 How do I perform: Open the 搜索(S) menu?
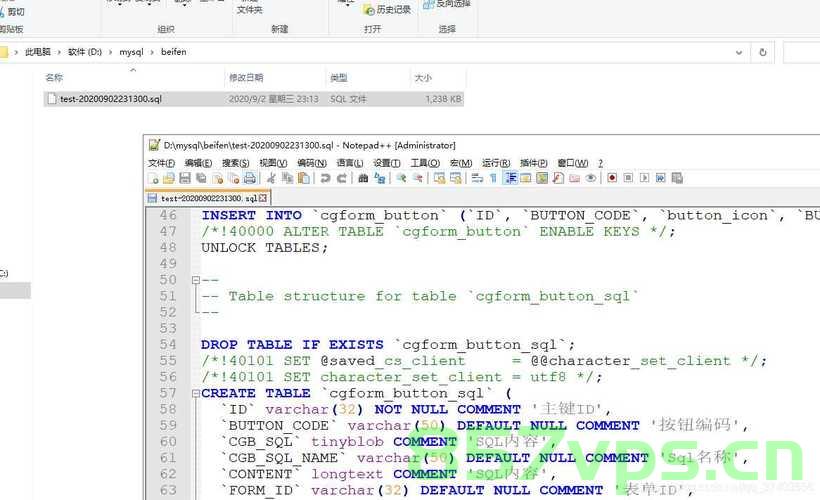[x=236, y=163]
